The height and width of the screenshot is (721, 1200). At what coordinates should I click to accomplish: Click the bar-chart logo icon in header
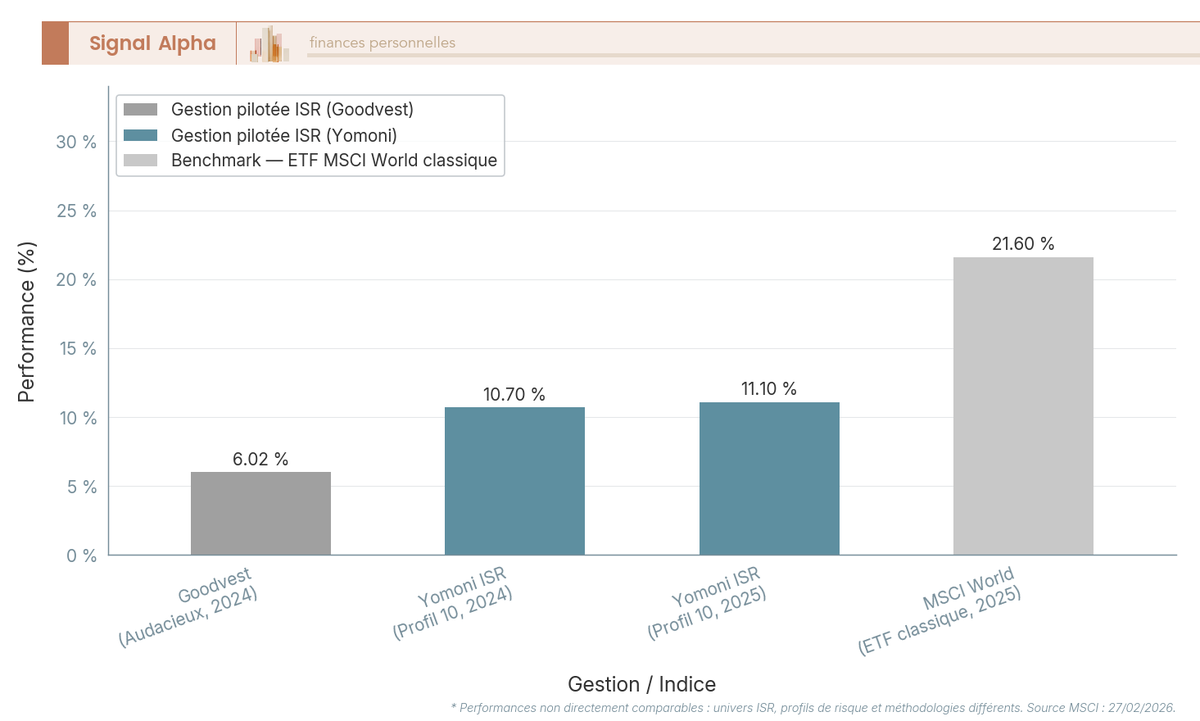269,44
